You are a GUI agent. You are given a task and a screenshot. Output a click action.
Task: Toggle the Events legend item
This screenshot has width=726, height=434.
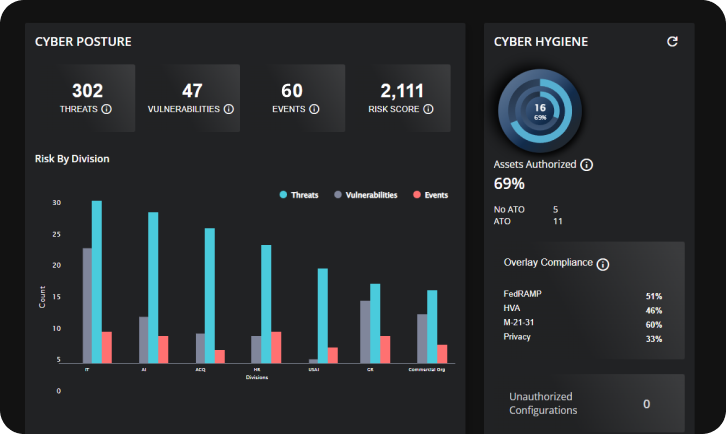coord(430,195)
